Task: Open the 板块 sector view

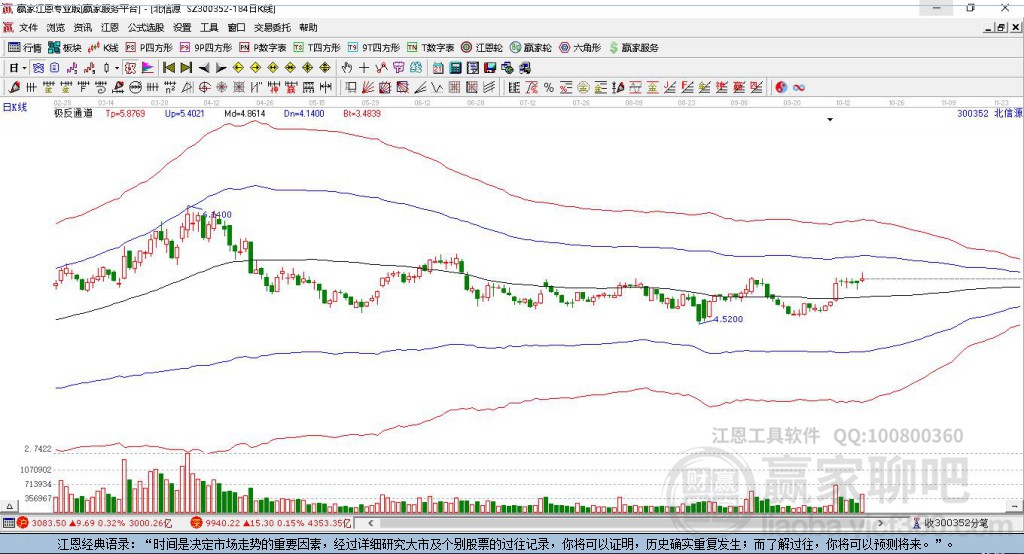Action: point(64,48)
